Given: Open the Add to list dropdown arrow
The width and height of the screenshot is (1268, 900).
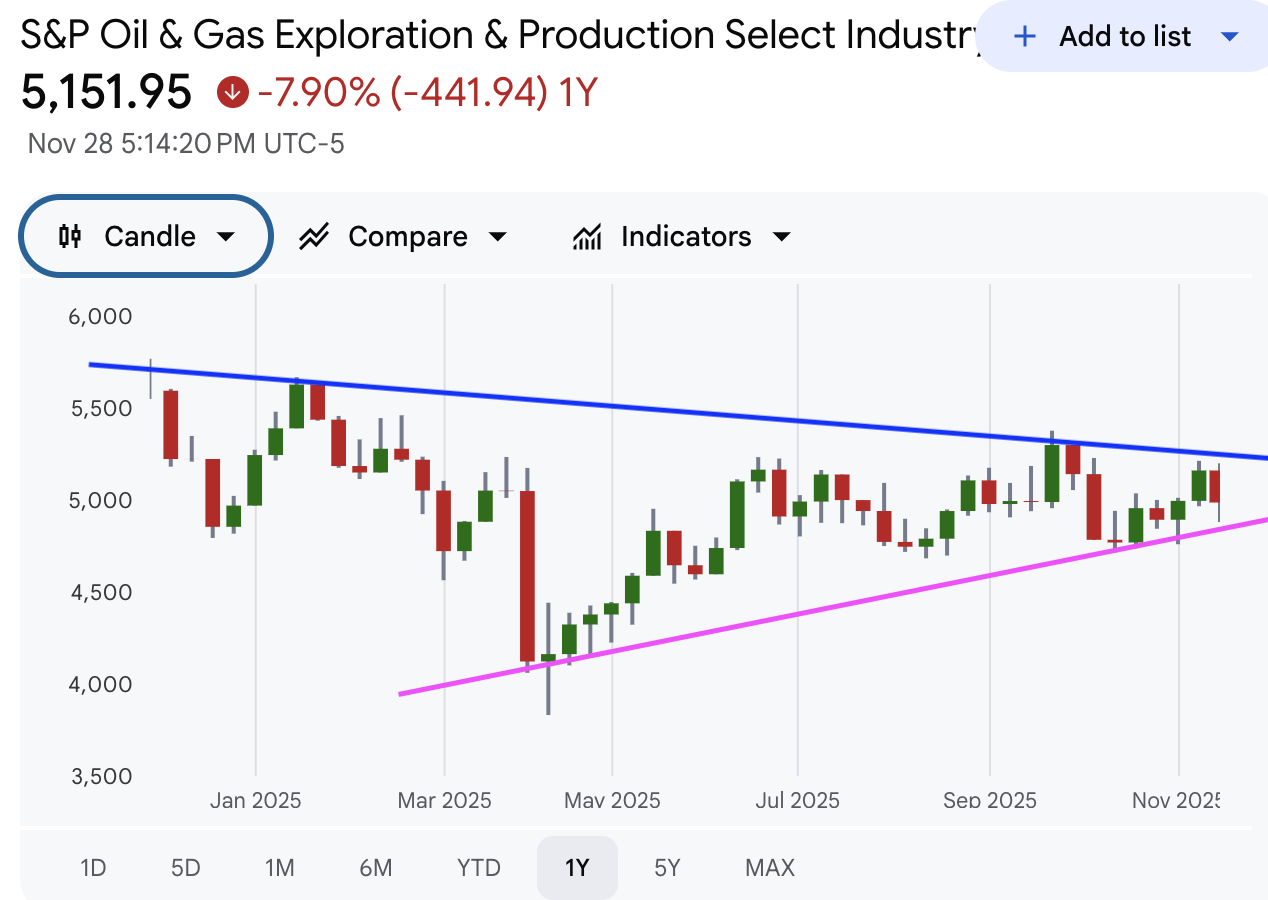Looking at the screenshot, I should point(1230,37).
